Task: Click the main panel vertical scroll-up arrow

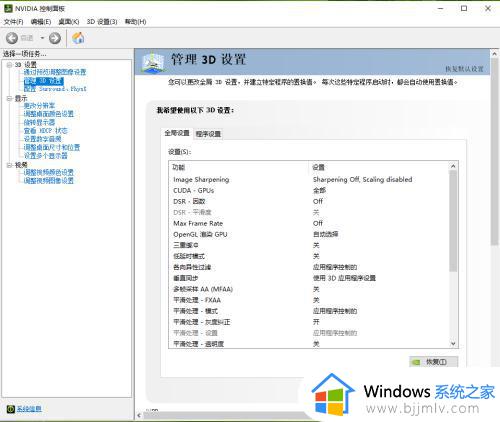Action: (494, 54)
